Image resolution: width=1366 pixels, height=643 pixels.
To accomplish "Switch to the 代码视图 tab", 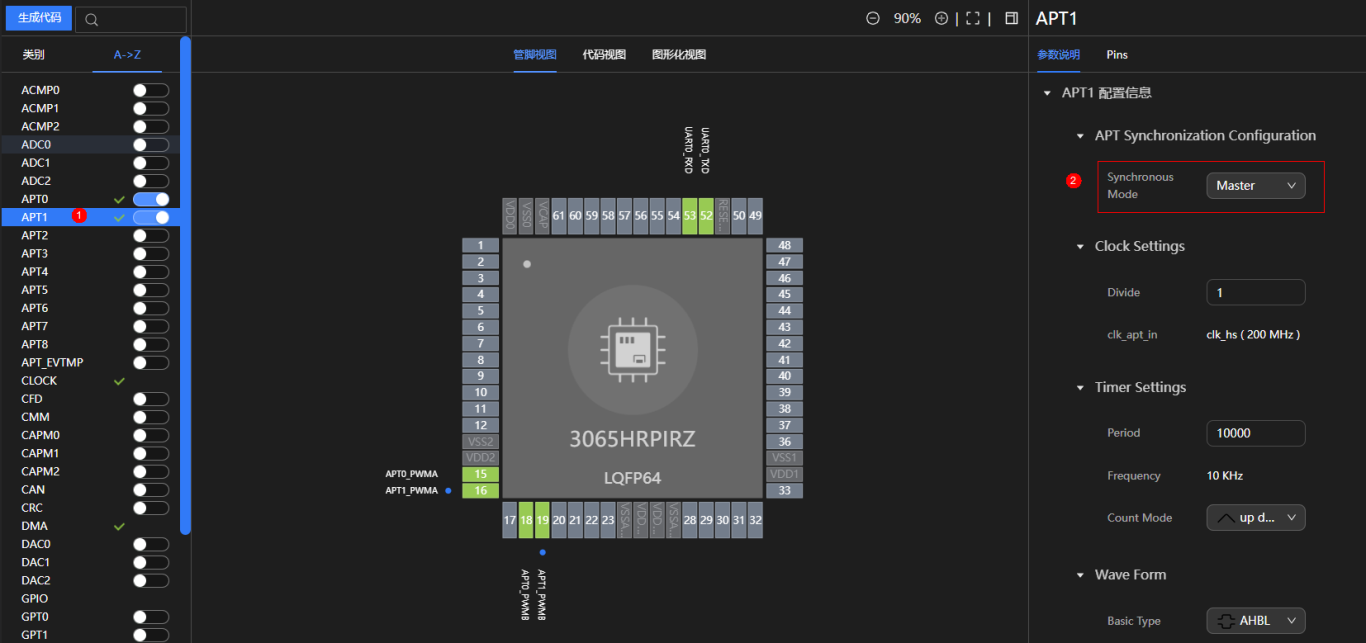I will [x=604, y=55].
